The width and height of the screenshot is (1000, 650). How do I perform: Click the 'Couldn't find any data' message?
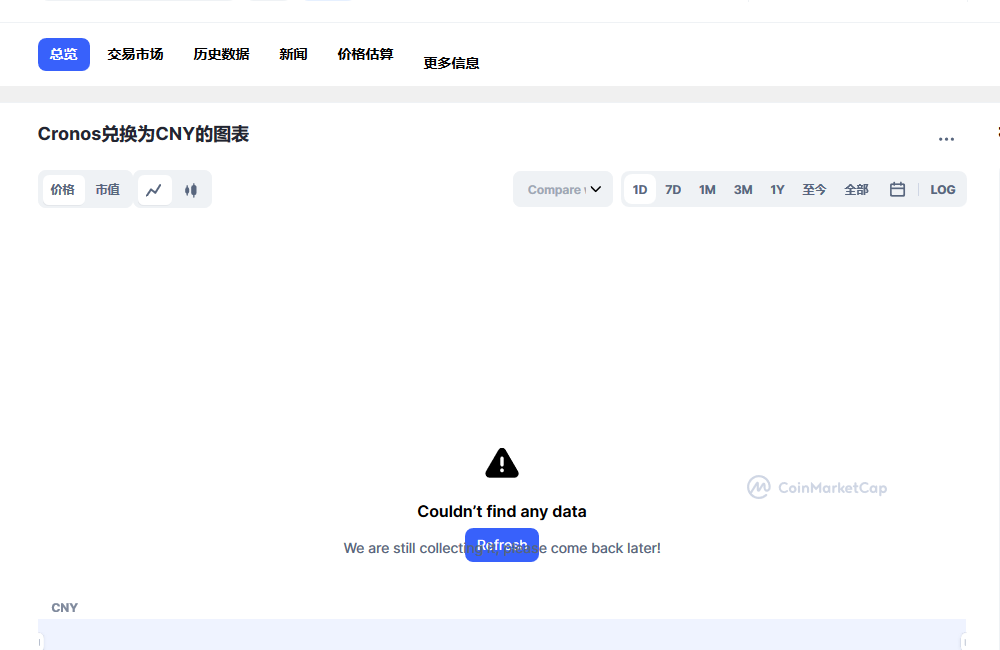[502, 512]
